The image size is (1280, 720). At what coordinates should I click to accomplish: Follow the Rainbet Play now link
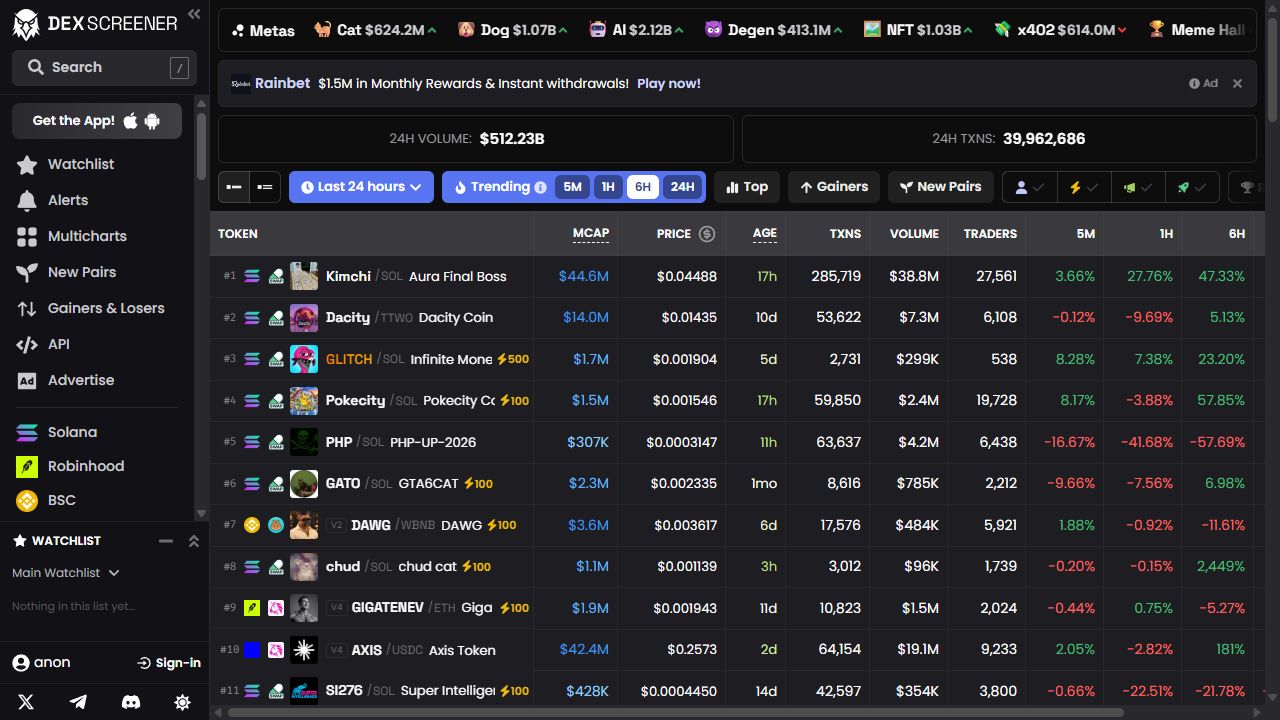tap(668, 83)
